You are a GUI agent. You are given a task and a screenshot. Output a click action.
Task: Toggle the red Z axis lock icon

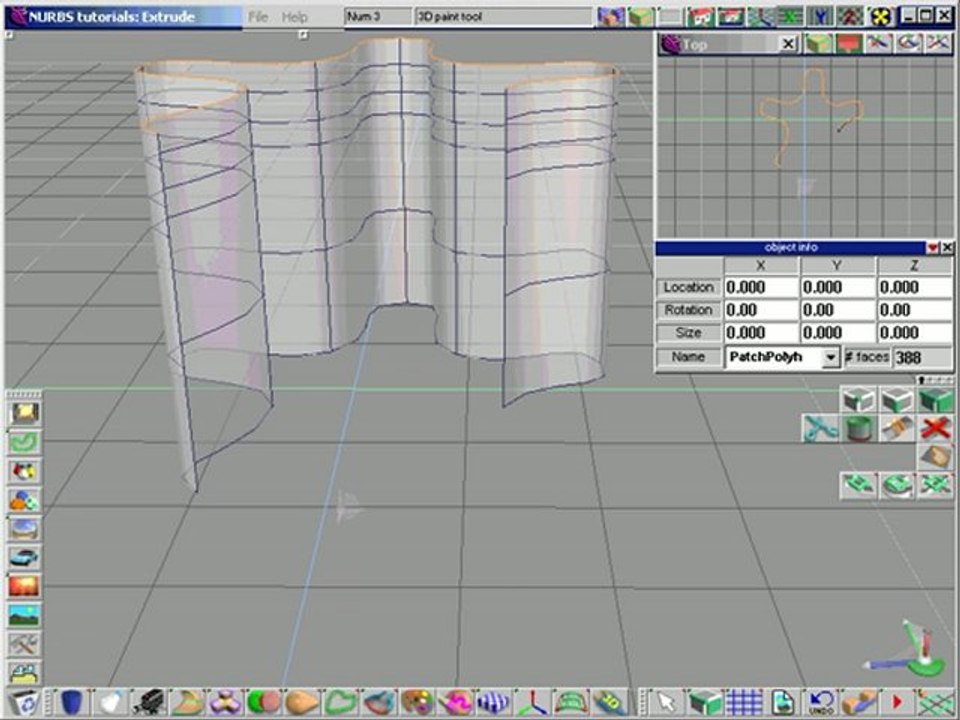(850, 17)
